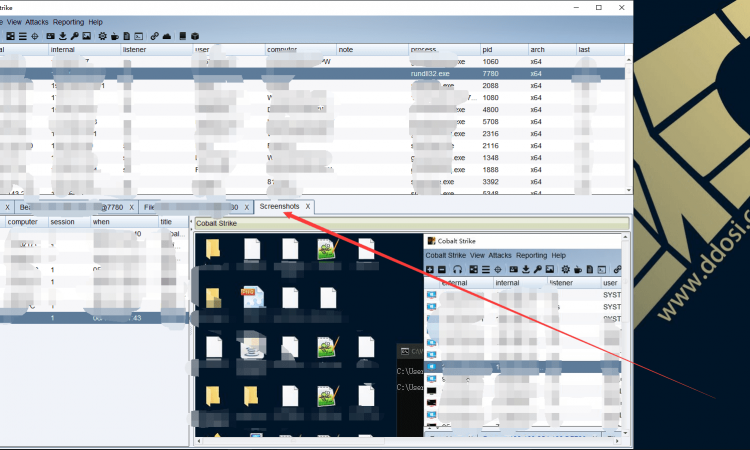Select the session row with pid 5708
The width and height of the screenshot is (750, 450).
pos(312,121)
